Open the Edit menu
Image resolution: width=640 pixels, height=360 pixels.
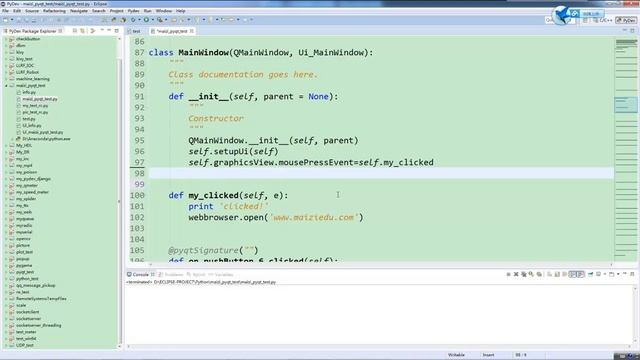pos(17,11)
